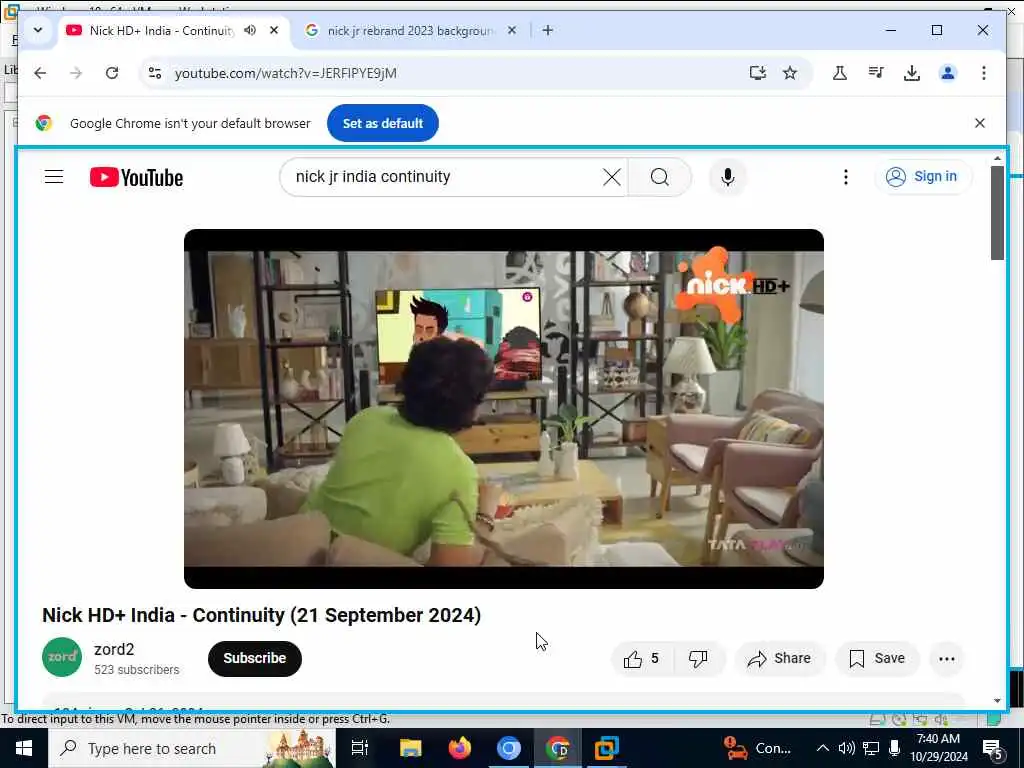
Task: Dislike the video with thumbs down
Action: pyautogui.click(x=697, y=658)
